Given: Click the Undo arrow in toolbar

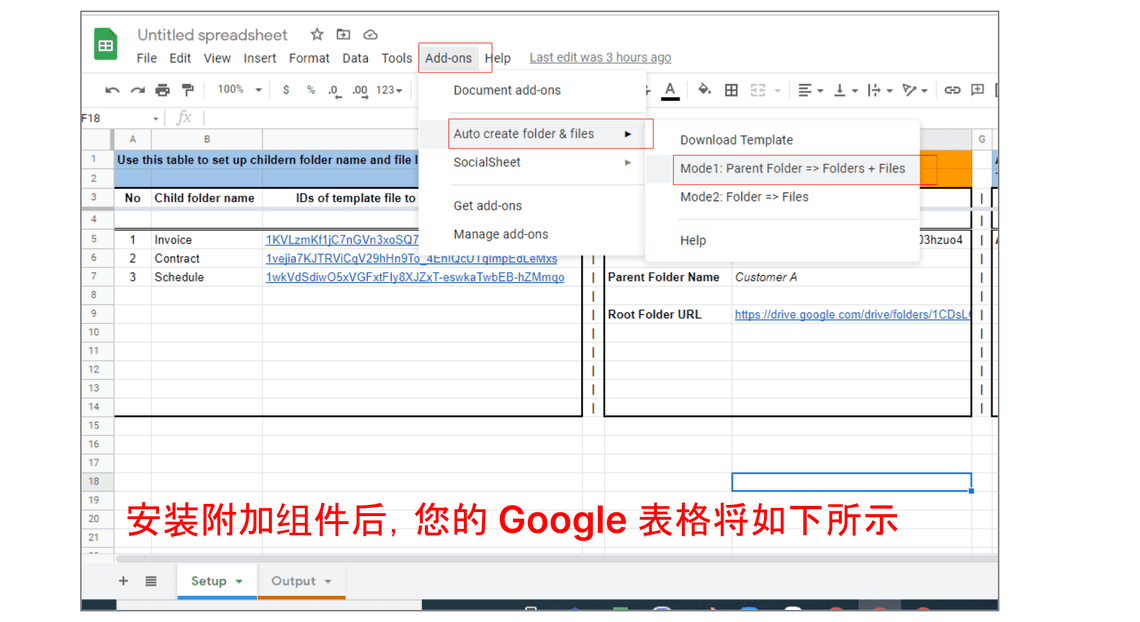Looking at the screenshot, I should click(112, 90).
